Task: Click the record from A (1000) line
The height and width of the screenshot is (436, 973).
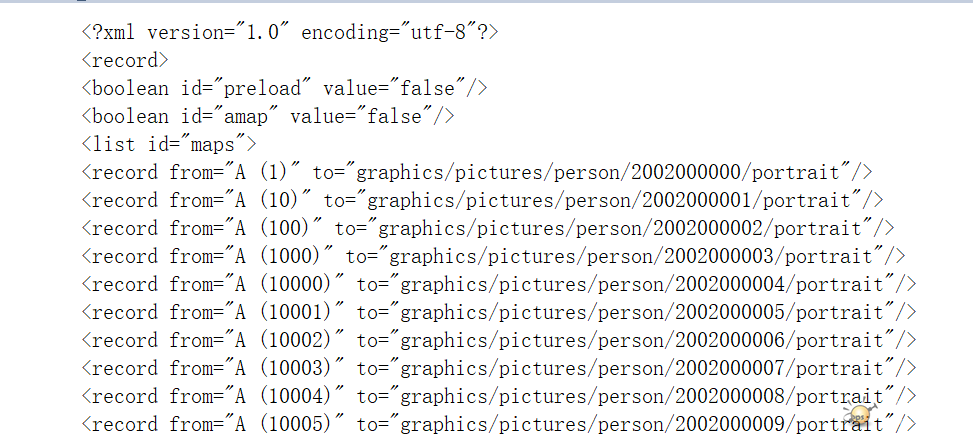Action: pos(493,256)
